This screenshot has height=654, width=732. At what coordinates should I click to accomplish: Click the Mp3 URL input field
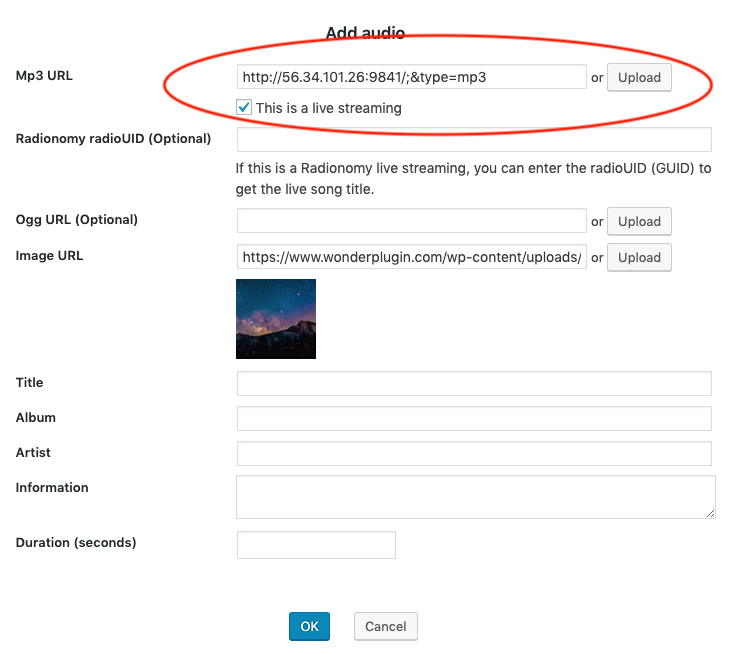411,77
